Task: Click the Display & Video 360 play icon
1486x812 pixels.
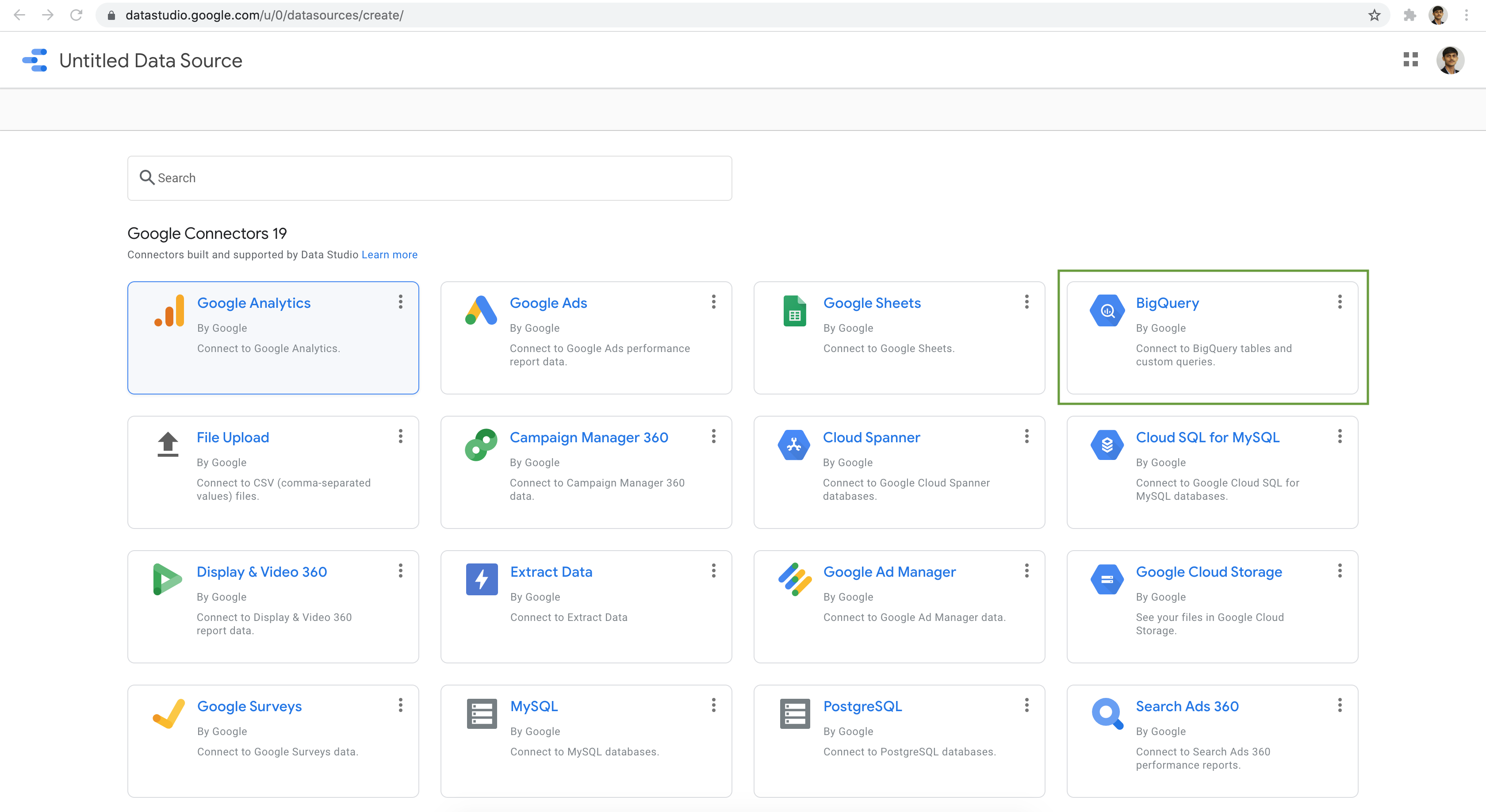Action: tap(167, 579)
